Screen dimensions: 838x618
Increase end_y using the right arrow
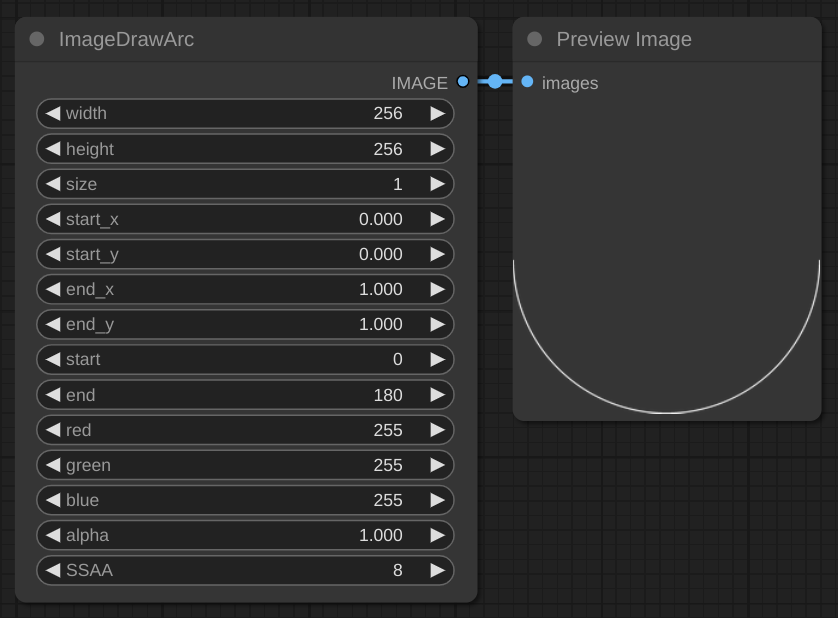point(437,324)
